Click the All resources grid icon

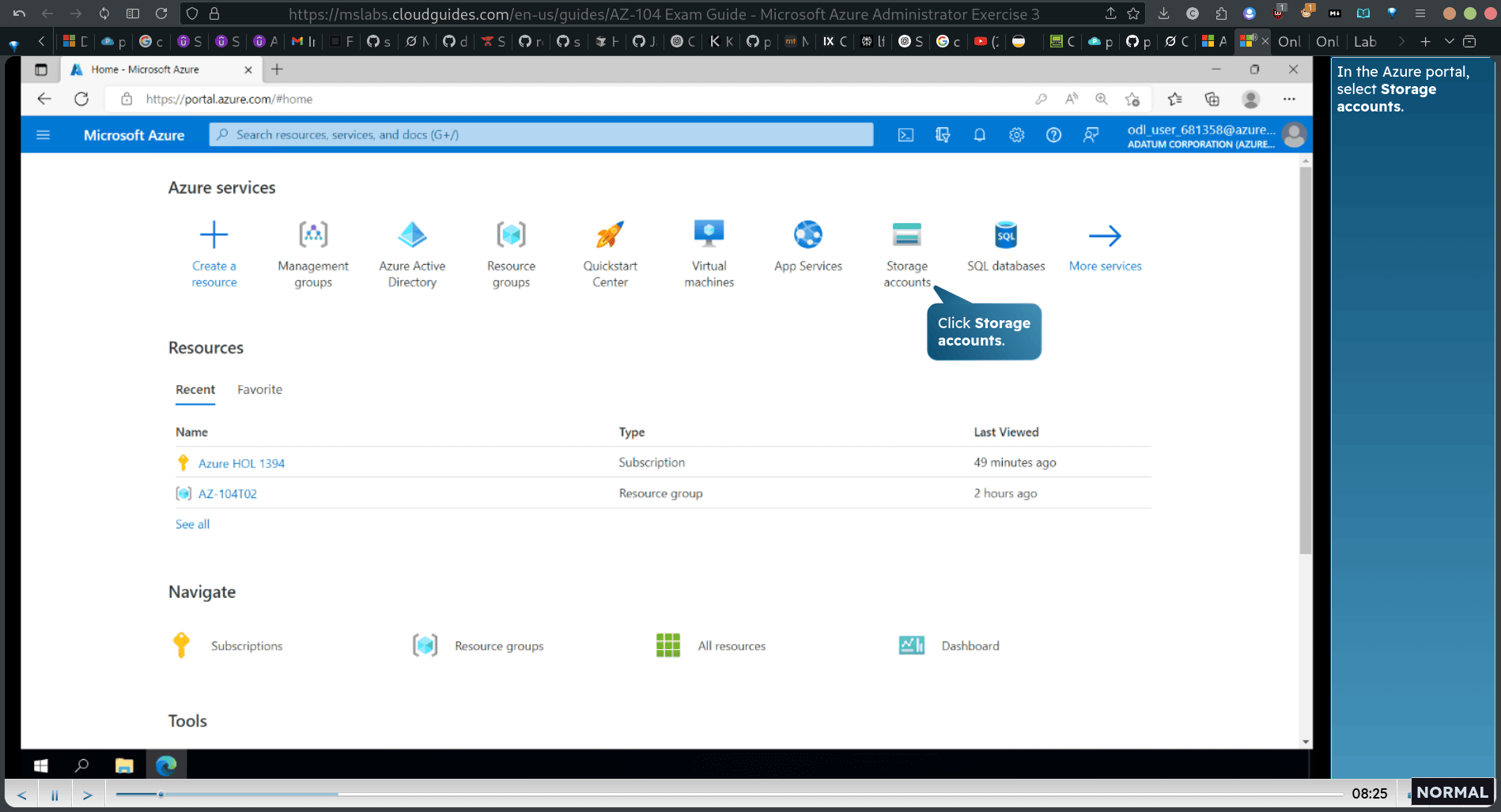click(x=667, y=645)
